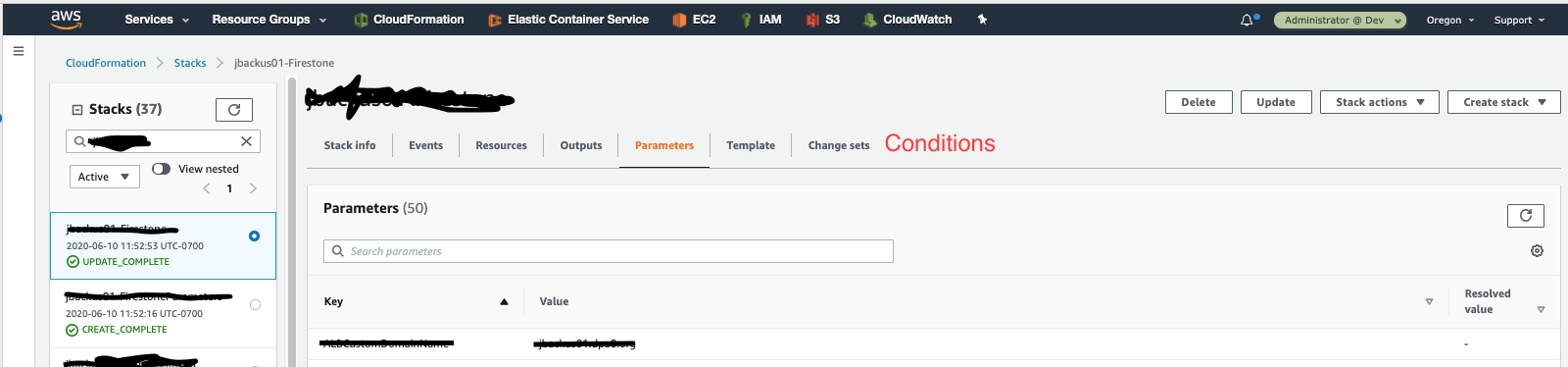The width and height of the screenshot is (1568, 367).
Task: Click the stacks search filter field
Action: (x=163, y=141)
